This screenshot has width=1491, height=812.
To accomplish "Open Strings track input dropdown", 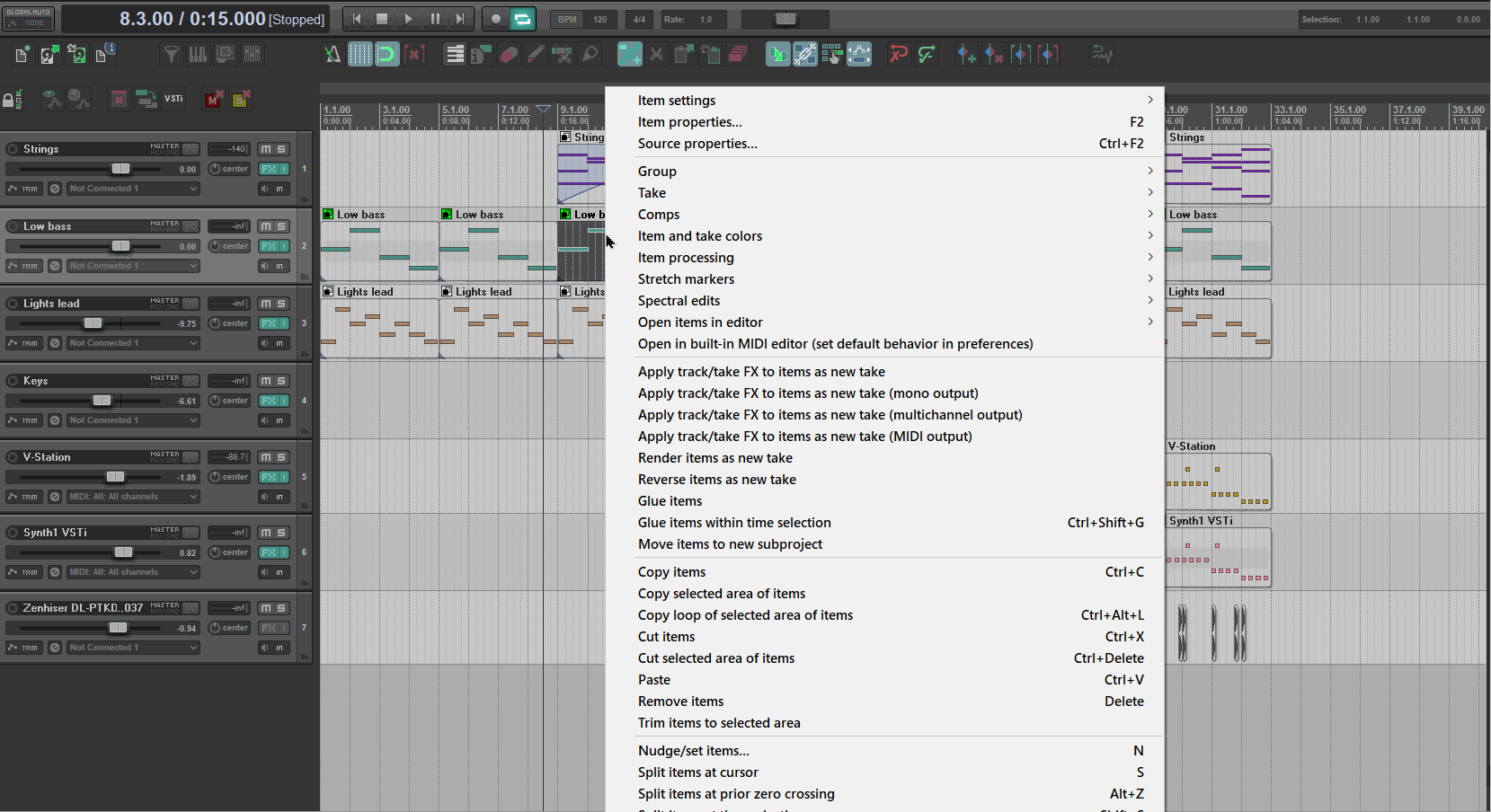I will [x=132, y=189].
